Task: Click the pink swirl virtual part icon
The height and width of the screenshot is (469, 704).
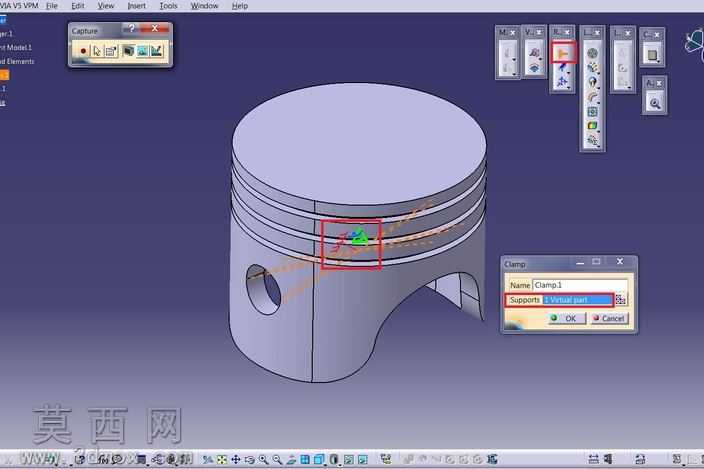Action: pos(534,53)
